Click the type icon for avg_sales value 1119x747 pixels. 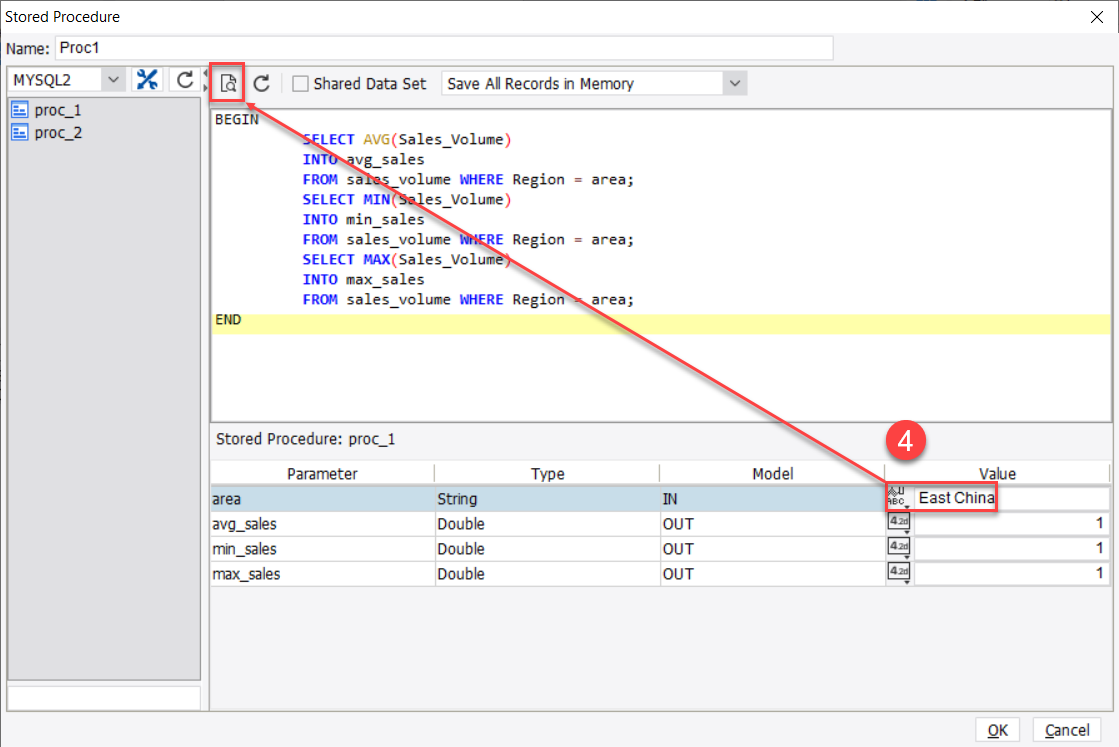898,523
